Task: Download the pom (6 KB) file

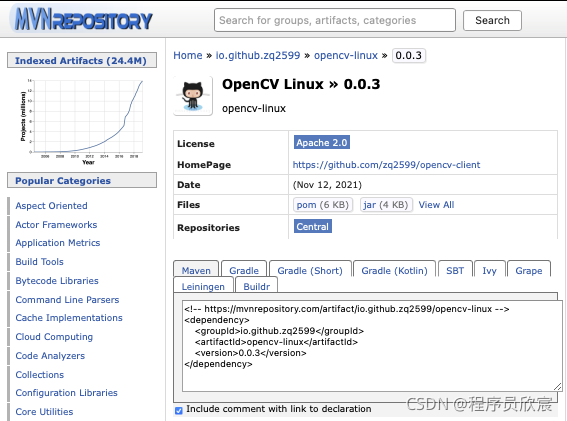Action: point(323,205)
